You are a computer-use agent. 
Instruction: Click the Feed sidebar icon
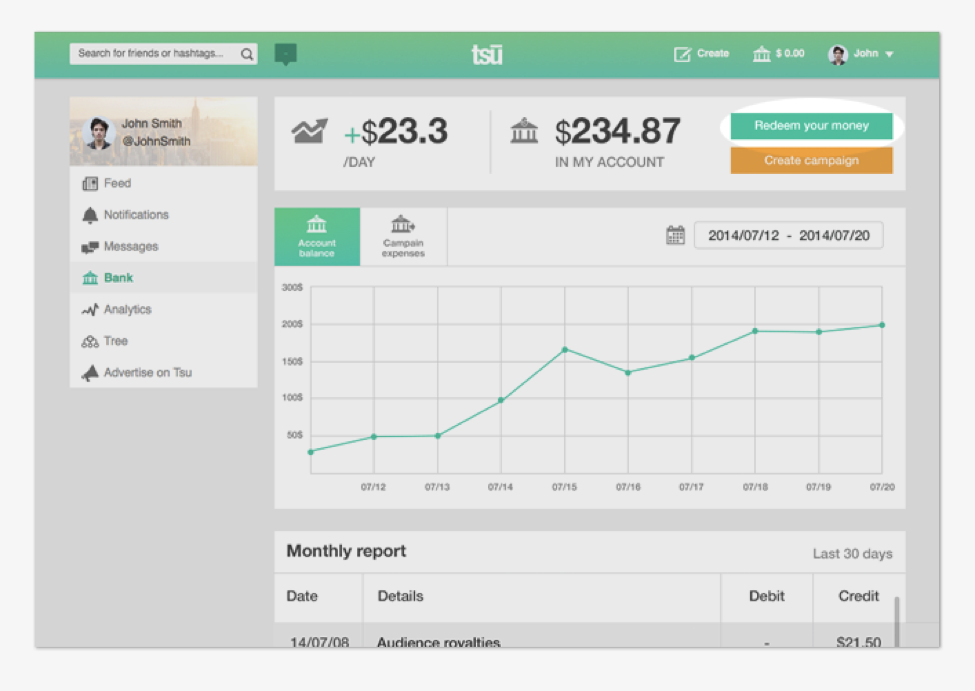click(x=90, y=183)
